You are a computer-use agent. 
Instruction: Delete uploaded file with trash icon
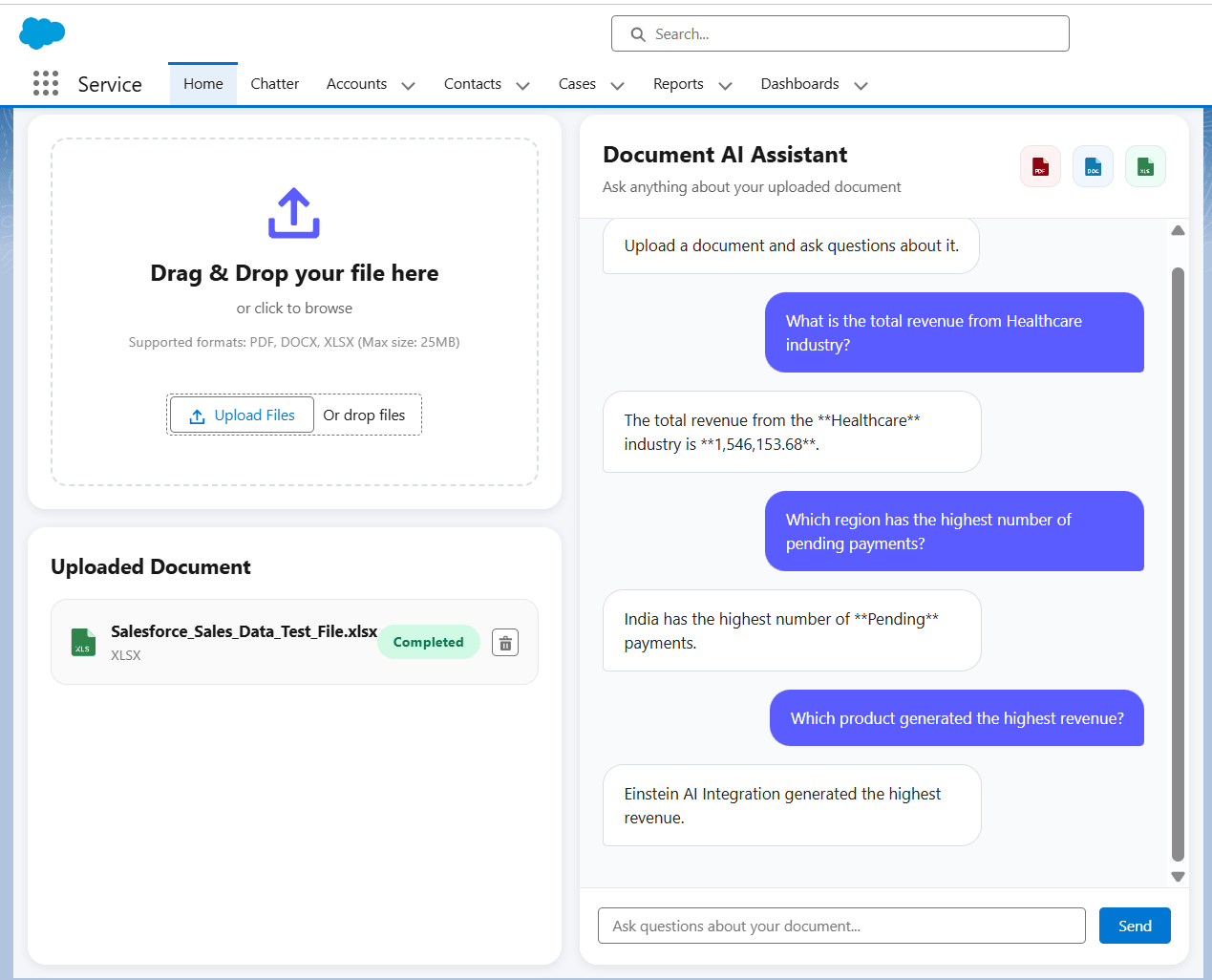coord(505,643)
